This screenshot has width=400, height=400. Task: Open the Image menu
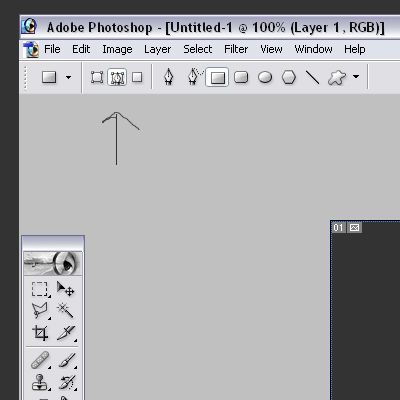(117, 49)
